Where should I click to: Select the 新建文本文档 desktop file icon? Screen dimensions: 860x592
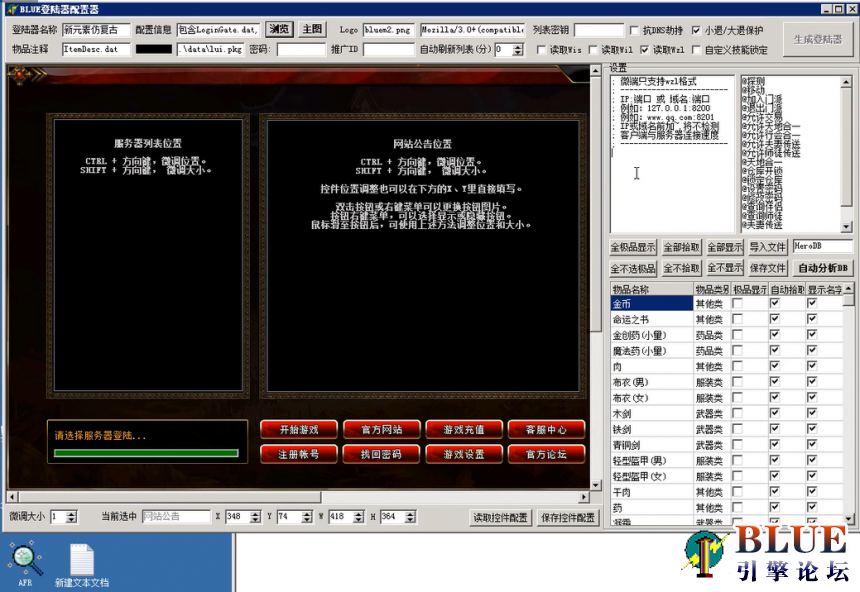coord(82,560)
